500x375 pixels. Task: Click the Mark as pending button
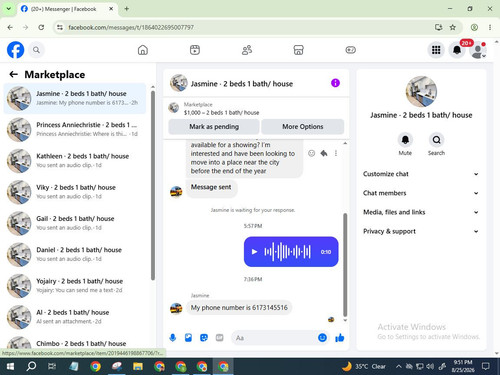[214, 127]
